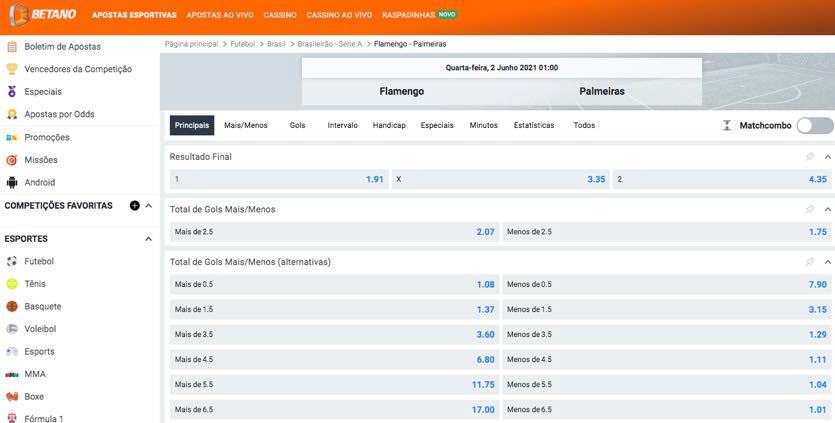Open Raspadinhas Novo section
The width and height of the screenshot is (835, 423).
(419, 15)
